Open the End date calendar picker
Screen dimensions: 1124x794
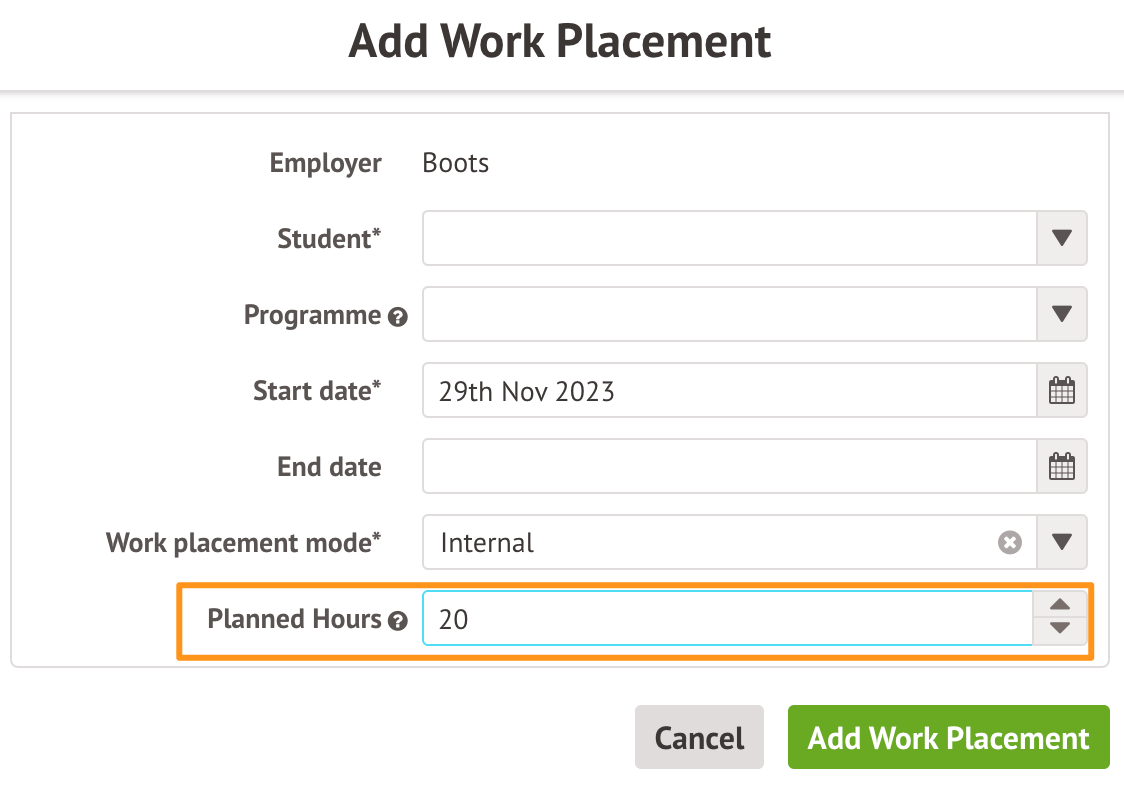click(x=1061, y=466)
